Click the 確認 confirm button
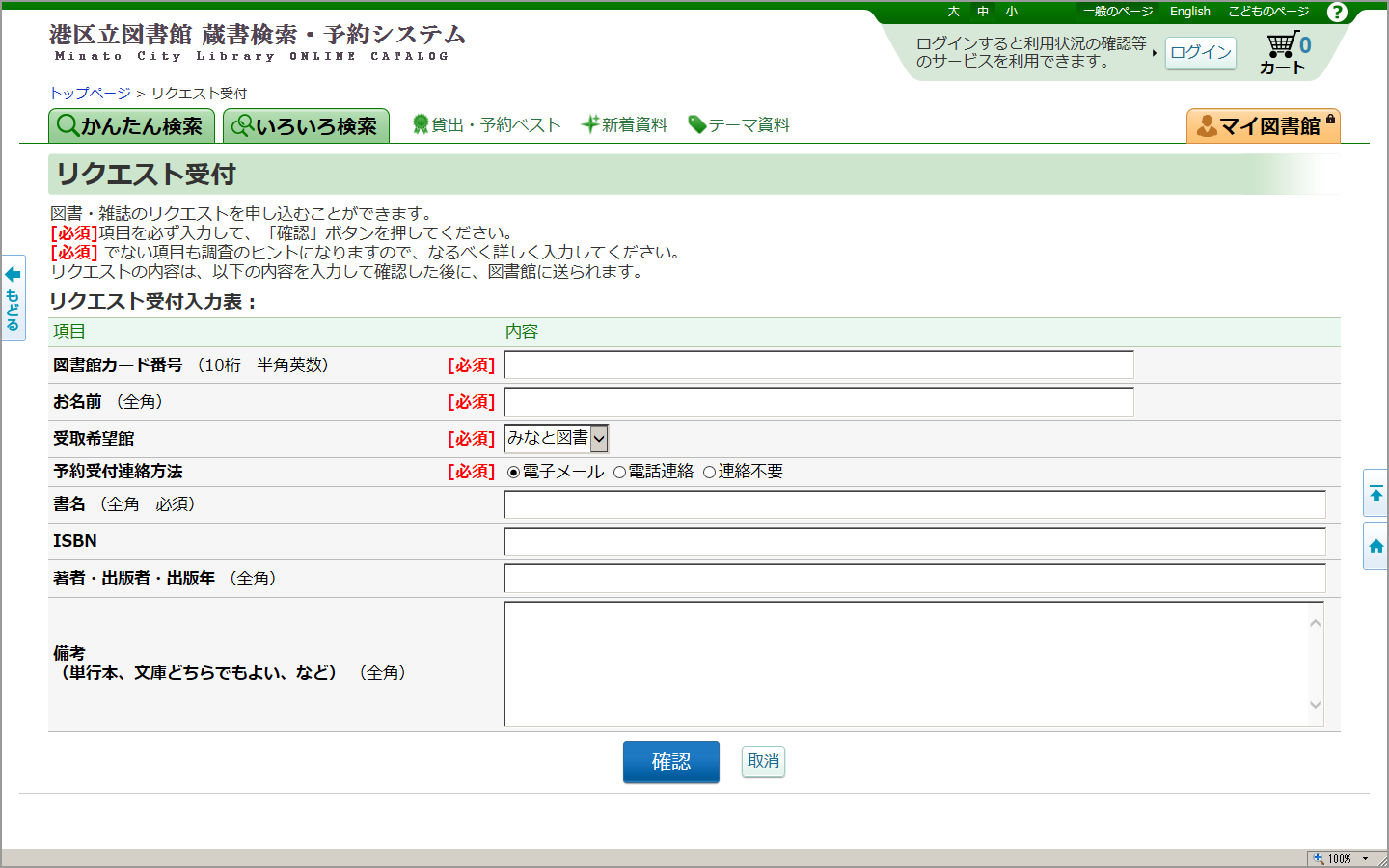1389x868 pixels. pos(671,762)
